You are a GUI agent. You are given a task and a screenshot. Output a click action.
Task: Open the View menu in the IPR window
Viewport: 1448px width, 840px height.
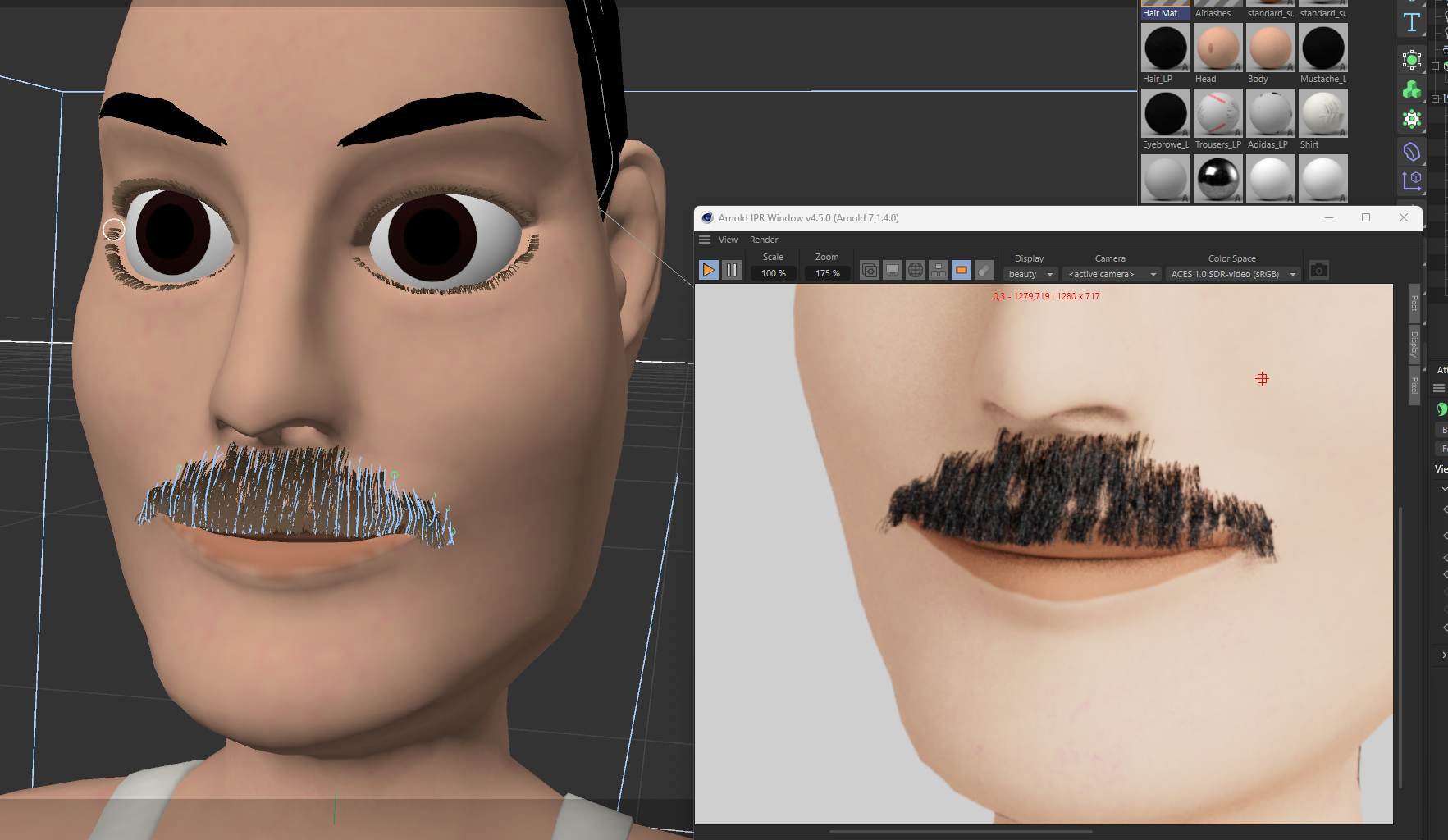click(x=729, y=240)
